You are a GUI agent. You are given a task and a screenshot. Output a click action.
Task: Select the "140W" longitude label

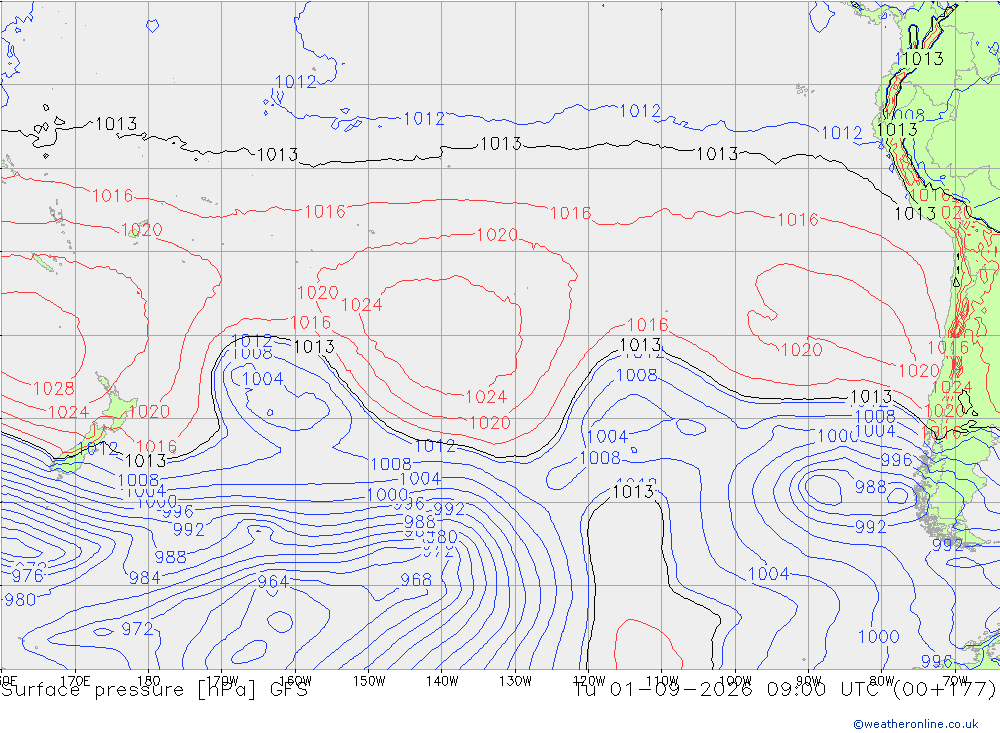click(x=443, y=681)
